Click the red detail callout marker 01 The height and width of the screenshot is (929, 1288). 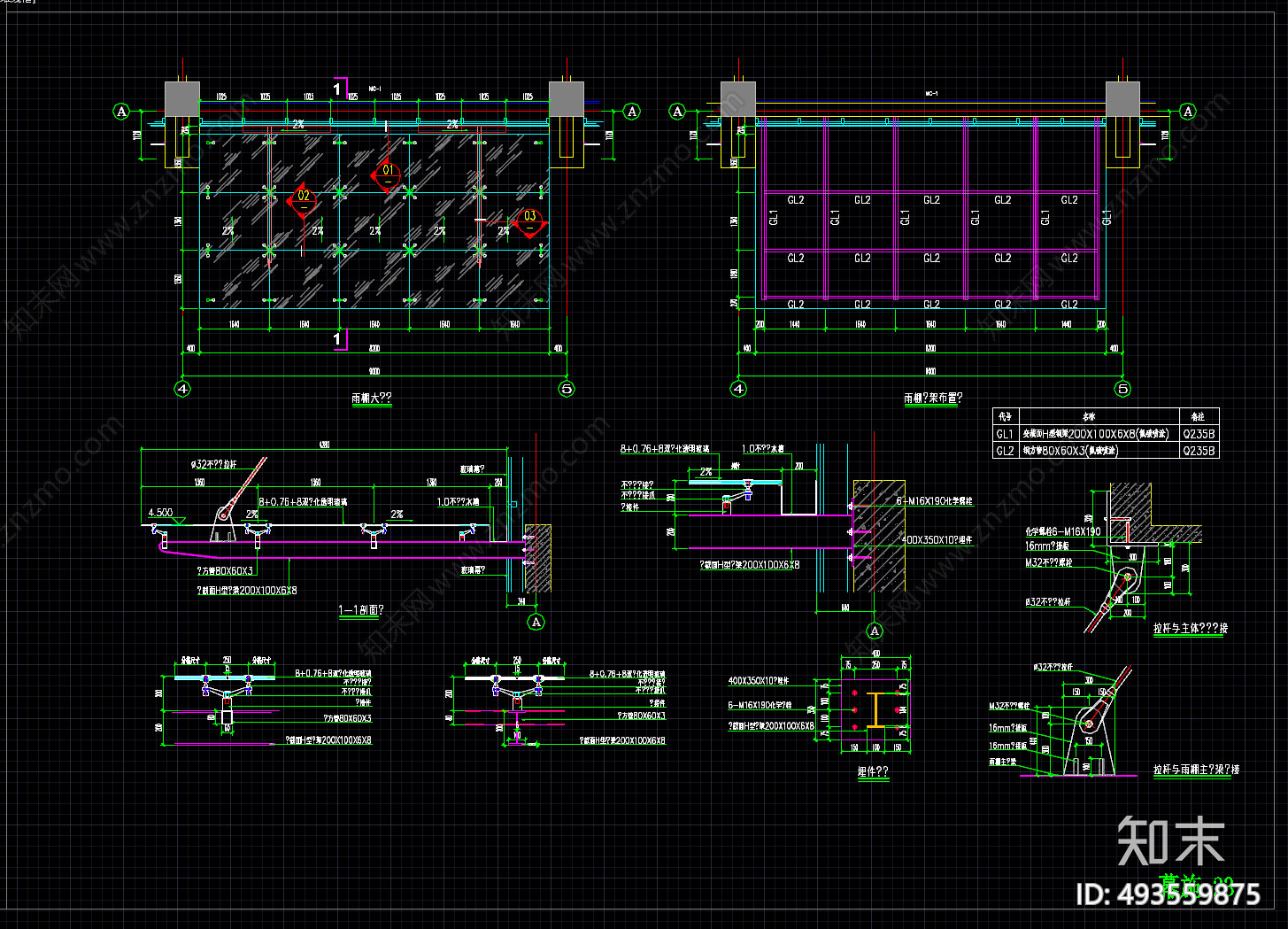[x=388, y=175]
